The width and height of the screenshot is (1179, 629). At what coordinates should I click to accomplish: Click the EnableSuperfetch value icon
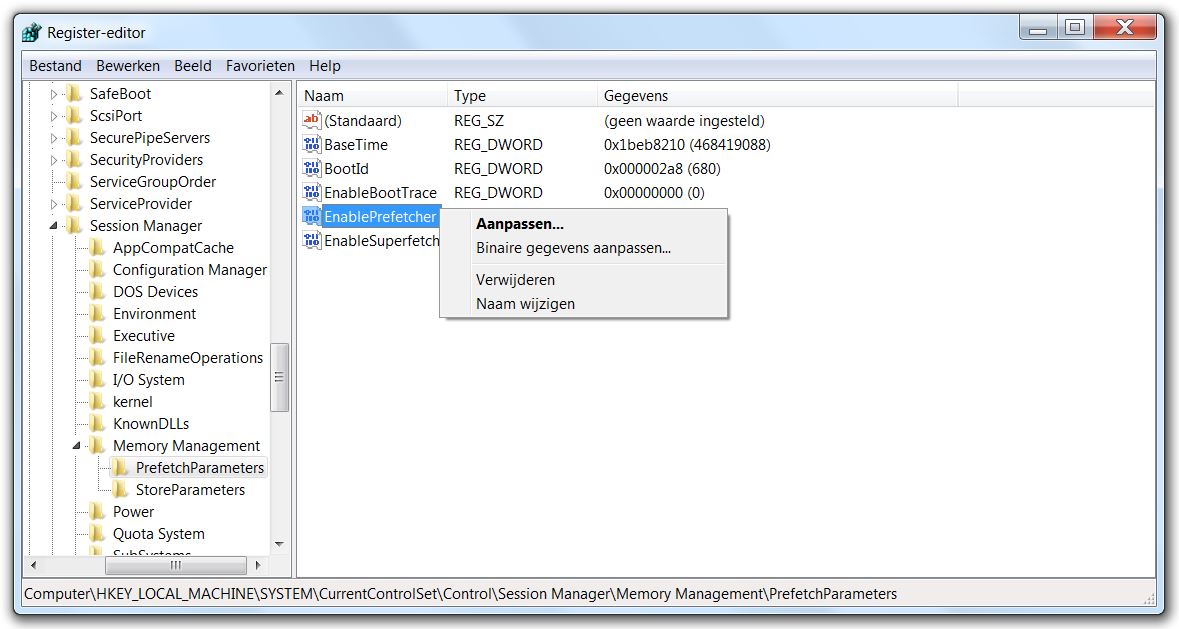click(311, 240)
